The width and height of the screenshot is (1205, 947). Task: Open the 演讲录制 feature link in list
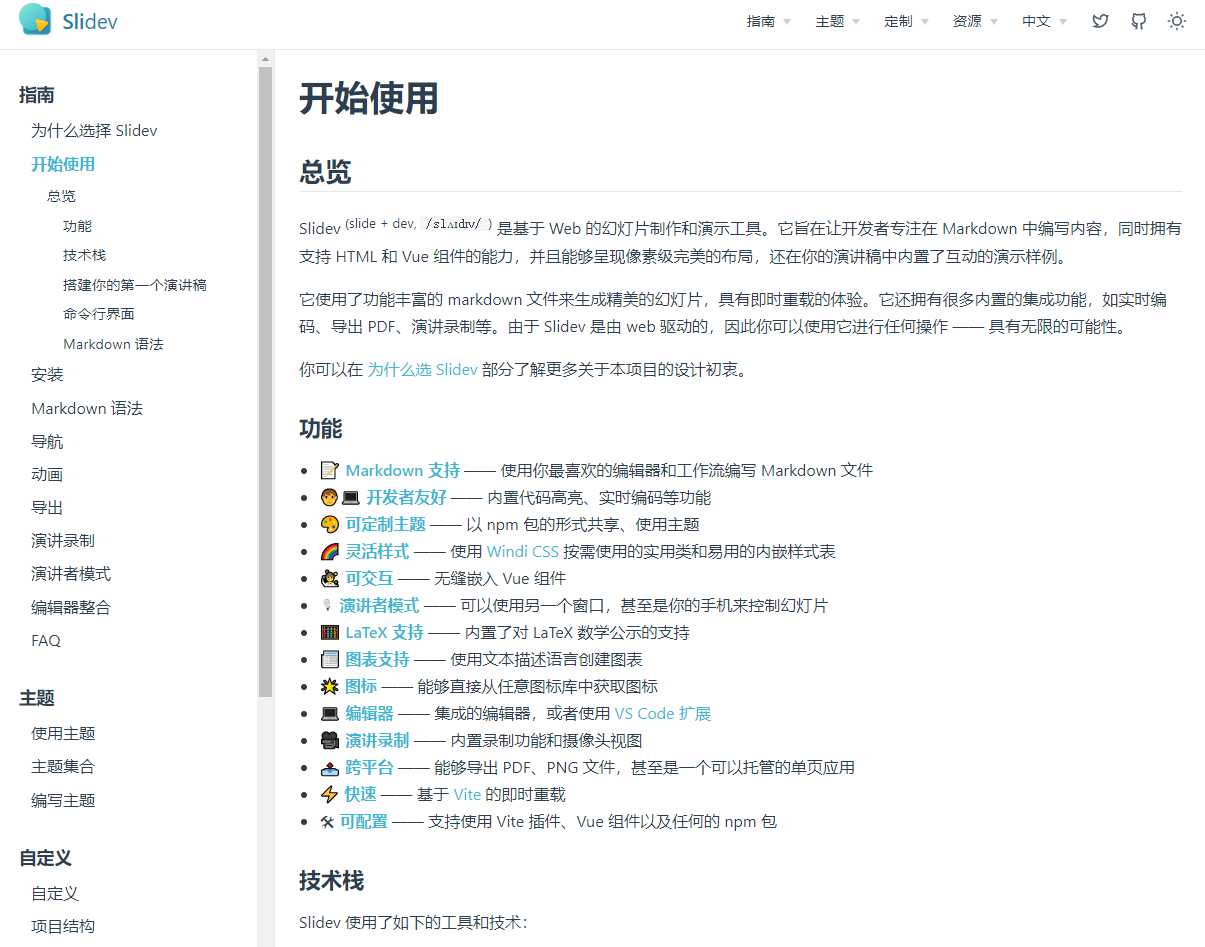378,740
